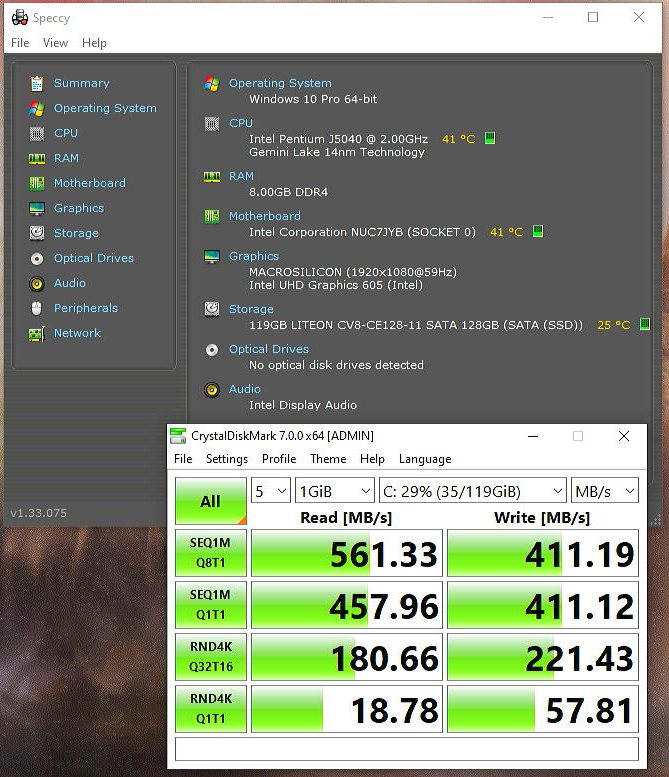Click the Motherboard icon in summary panel

point(212,217)
